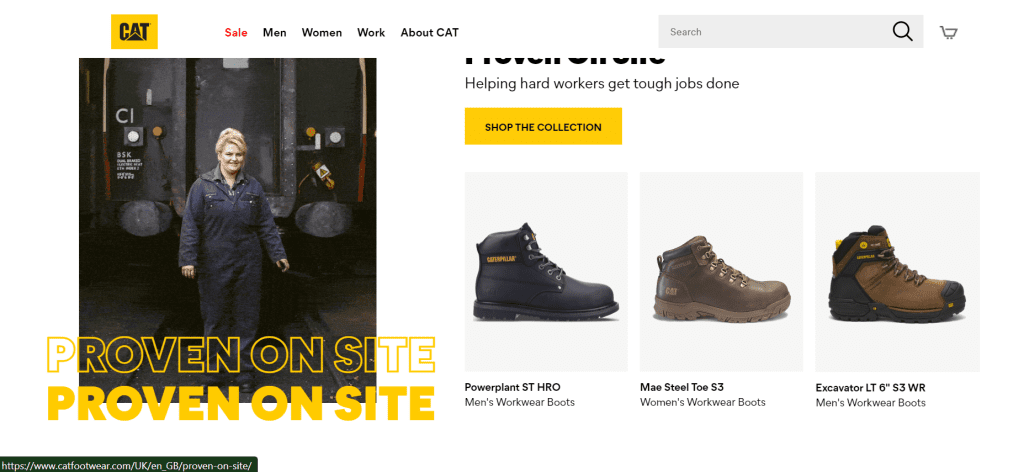1024x472 pixels.
Task: Click the CAT logo in header
Action: coord(134,32)
